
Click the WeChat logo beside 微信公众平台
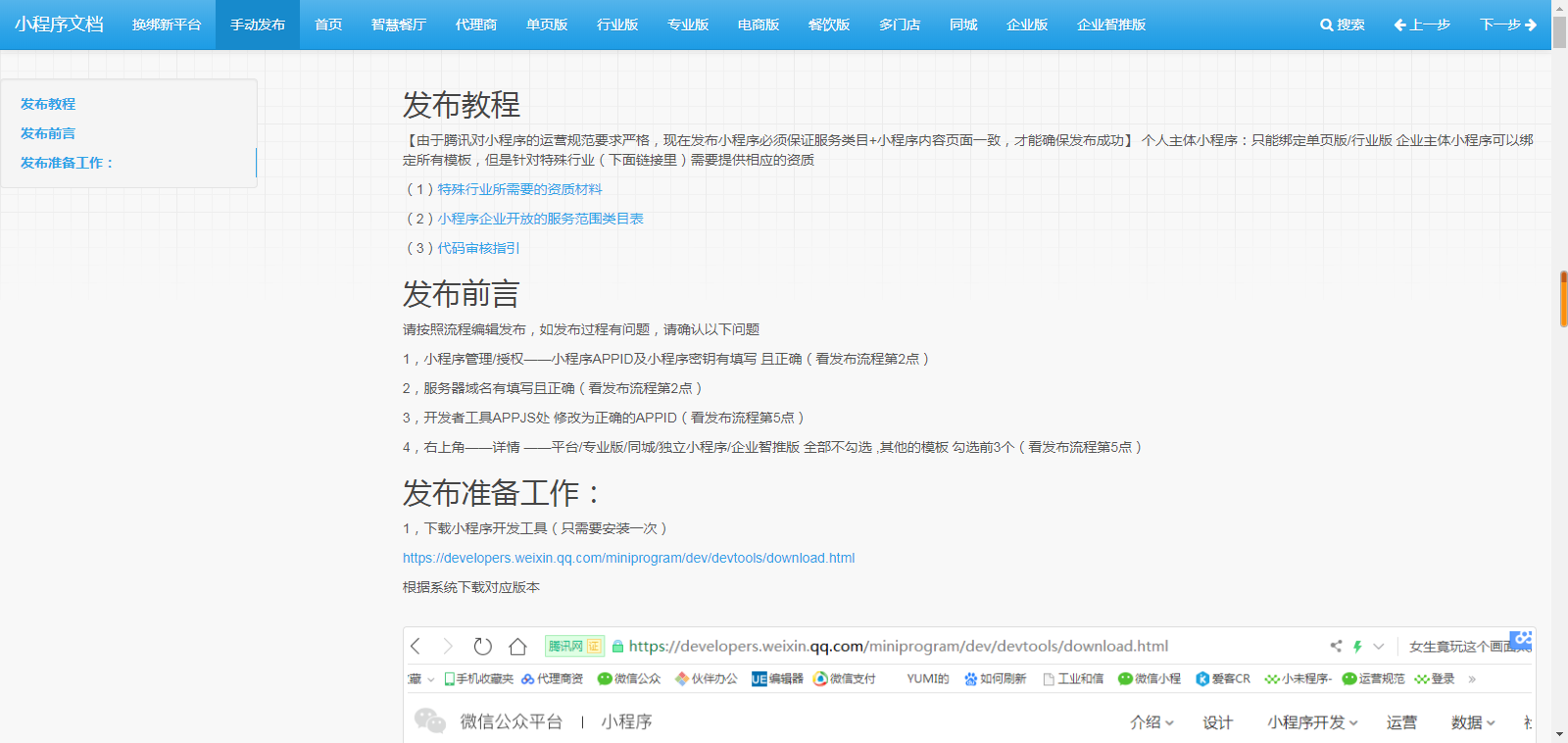(429, 721)
